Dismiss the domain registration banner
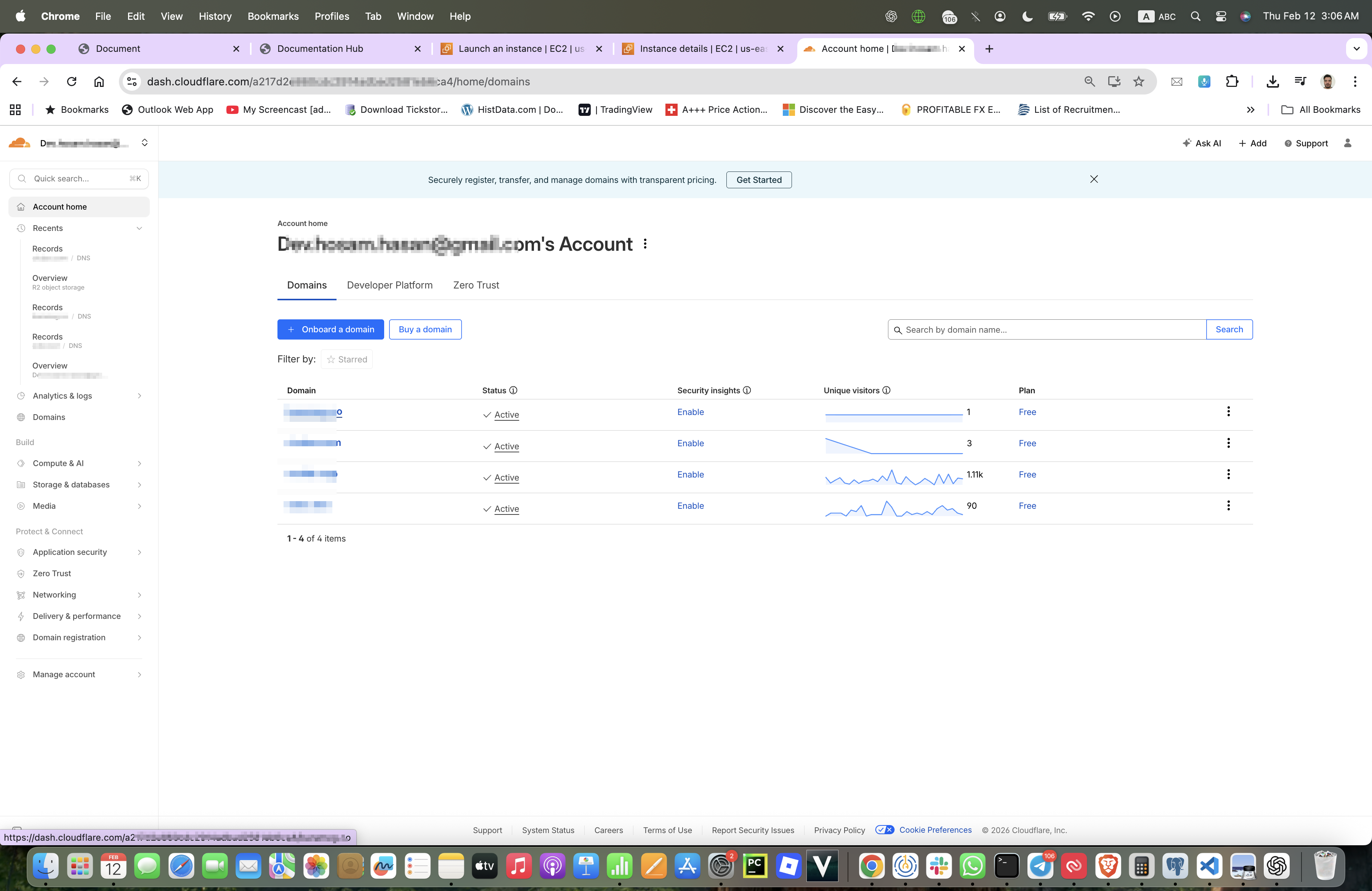Viewport: 1372px width, 891px height. tap(1093, 179)
